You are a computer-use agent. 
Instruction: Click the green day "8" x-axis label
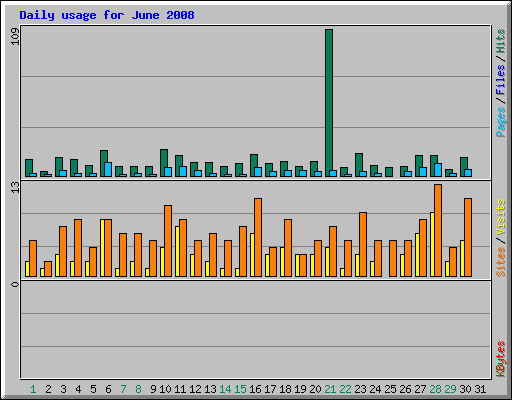tap(138, 389)
